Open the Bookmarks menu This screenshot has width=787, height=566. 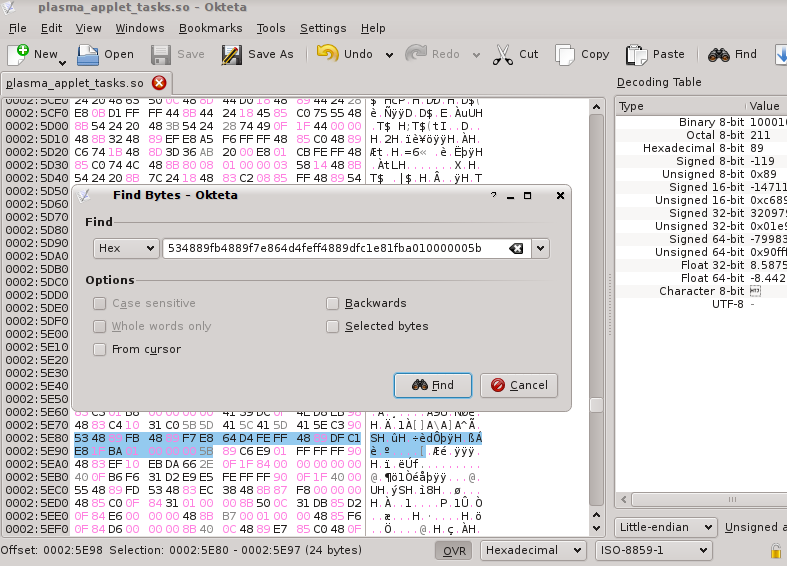click(x=211, y=28)
